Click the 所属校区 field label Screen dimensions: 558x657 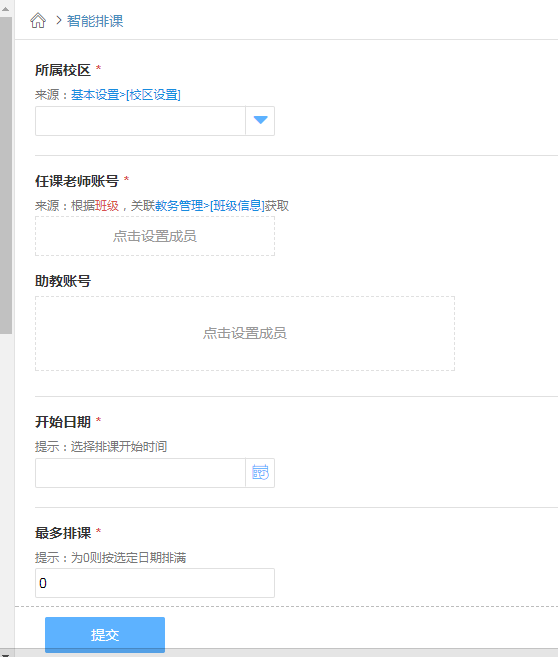click(63, 70)
